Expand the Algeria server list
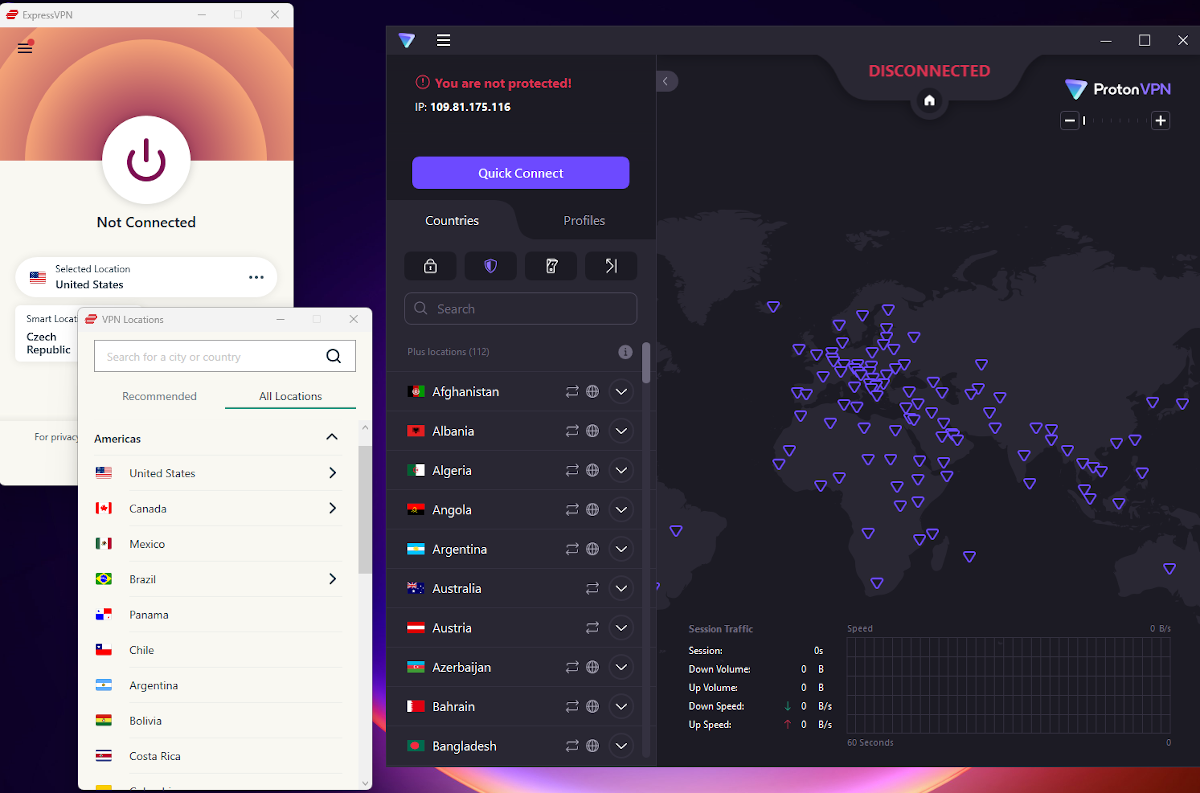 tap(621, 470)
